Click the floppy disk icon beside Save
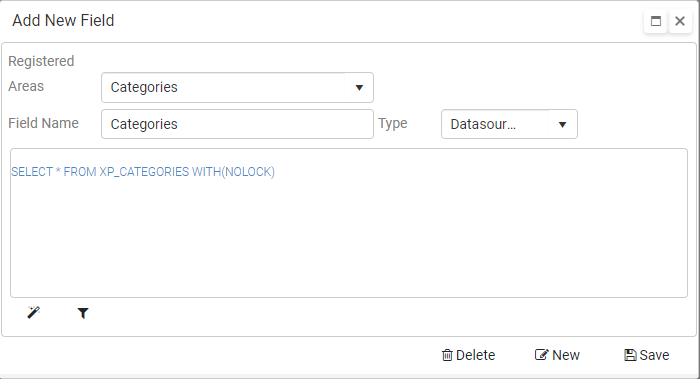This screenshot has width=700, height=379. [x=630, y=355]
